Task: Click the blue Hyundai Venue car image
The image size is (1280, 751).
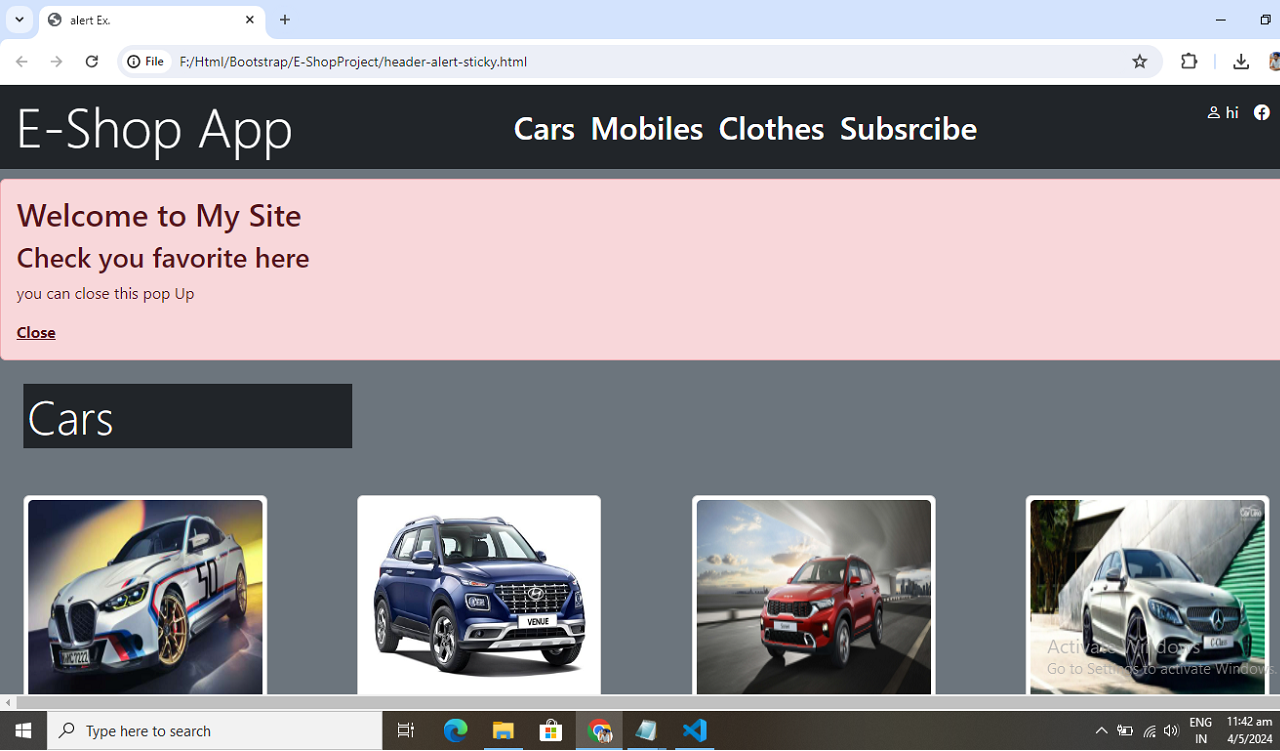Action: coord(479,597)
